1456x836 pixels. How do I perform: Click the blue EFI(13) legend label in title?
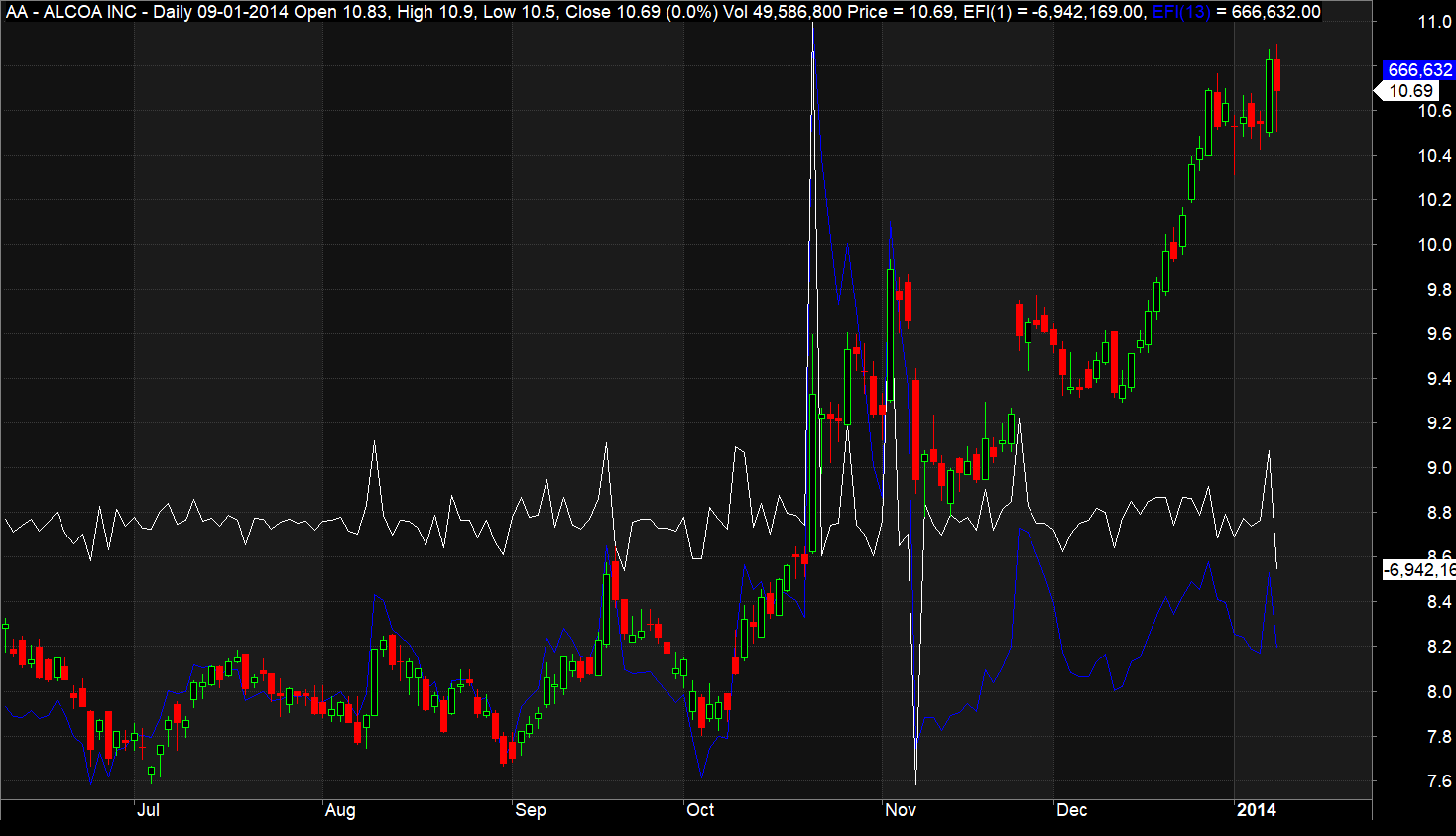coord(1181,12)
